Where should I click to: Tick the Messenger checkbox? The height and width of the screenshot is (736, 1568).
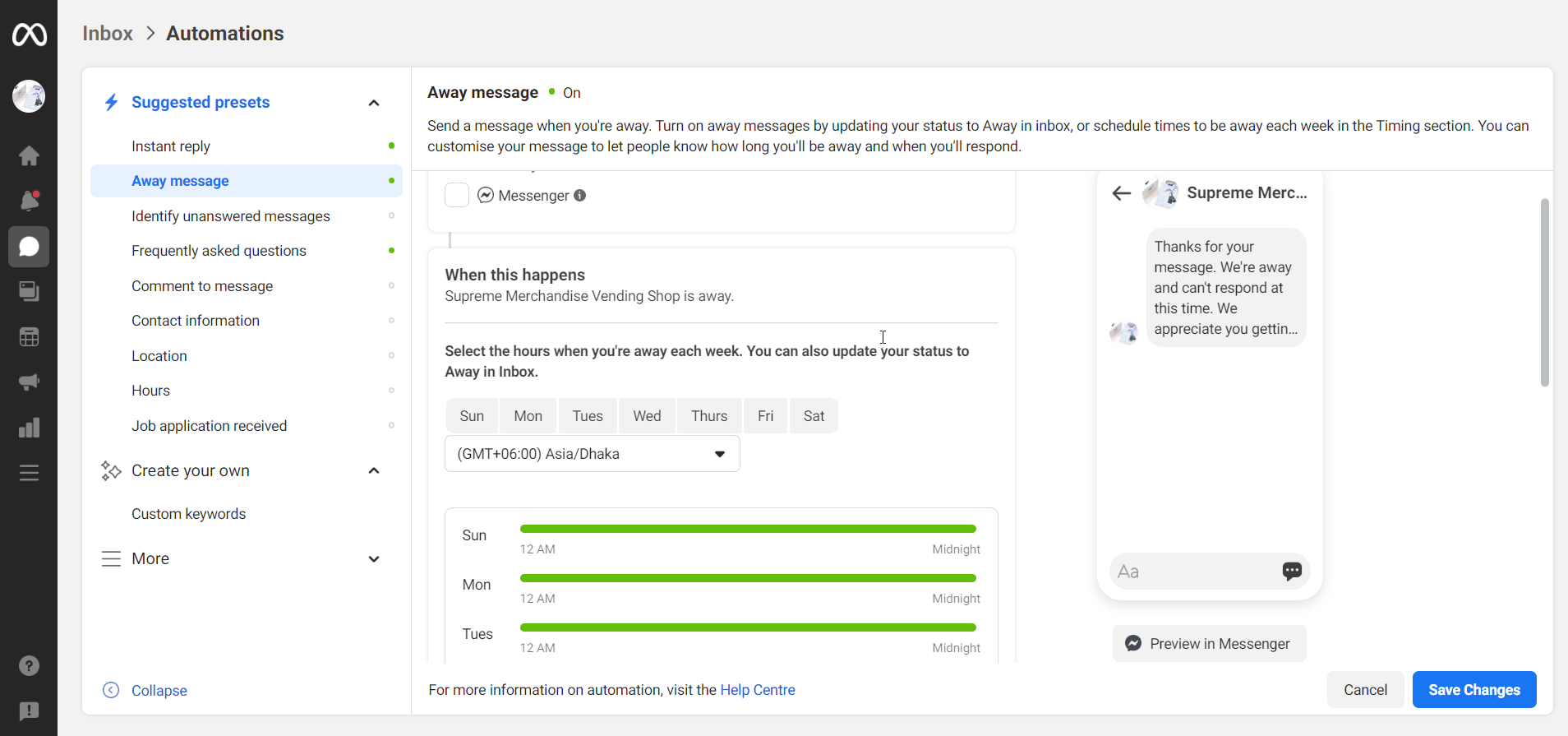tap(457, 195)
